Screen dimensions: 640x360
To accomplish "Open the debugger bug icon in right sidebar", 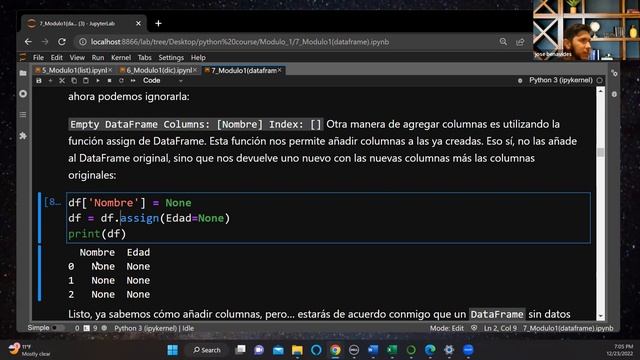I will coord(614,94).
